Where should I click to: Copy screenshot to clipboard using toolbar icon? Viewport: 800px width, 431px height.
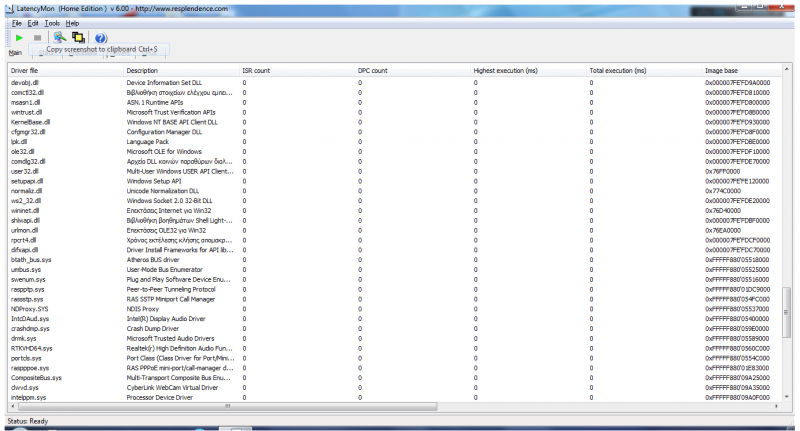pos(78,38)
